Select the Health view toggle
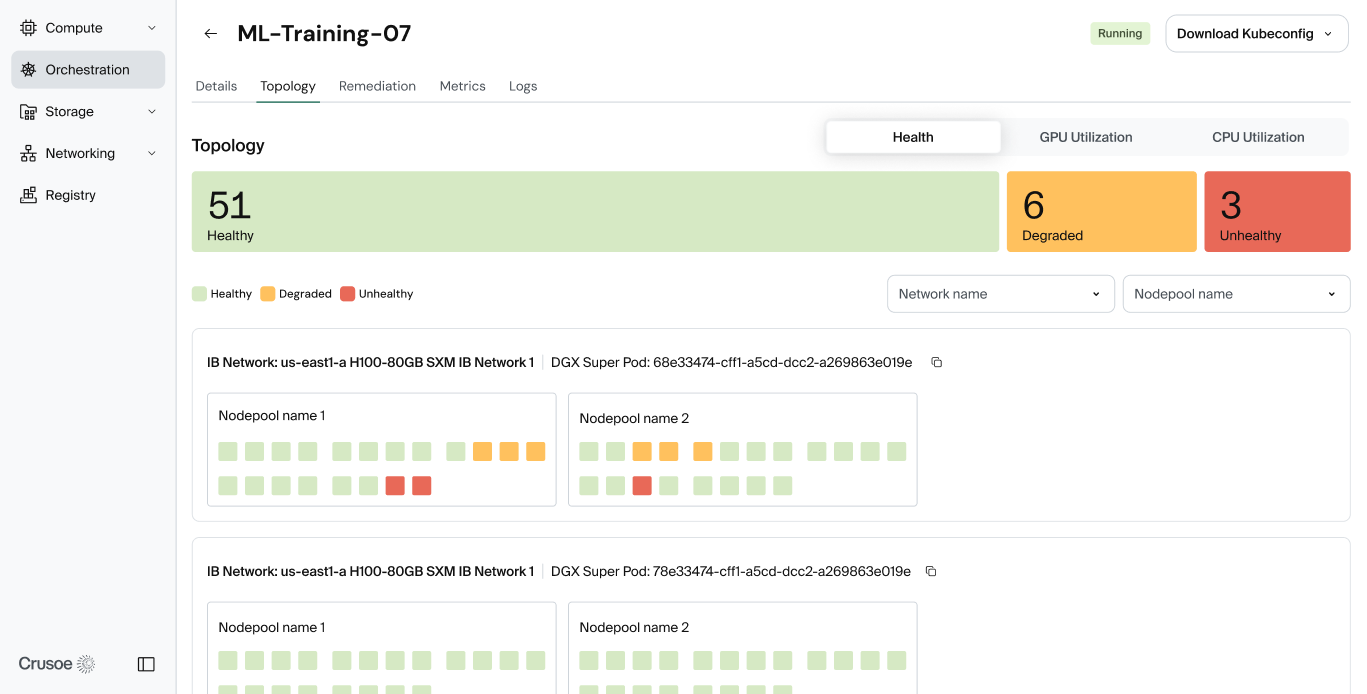 point(913,137)
